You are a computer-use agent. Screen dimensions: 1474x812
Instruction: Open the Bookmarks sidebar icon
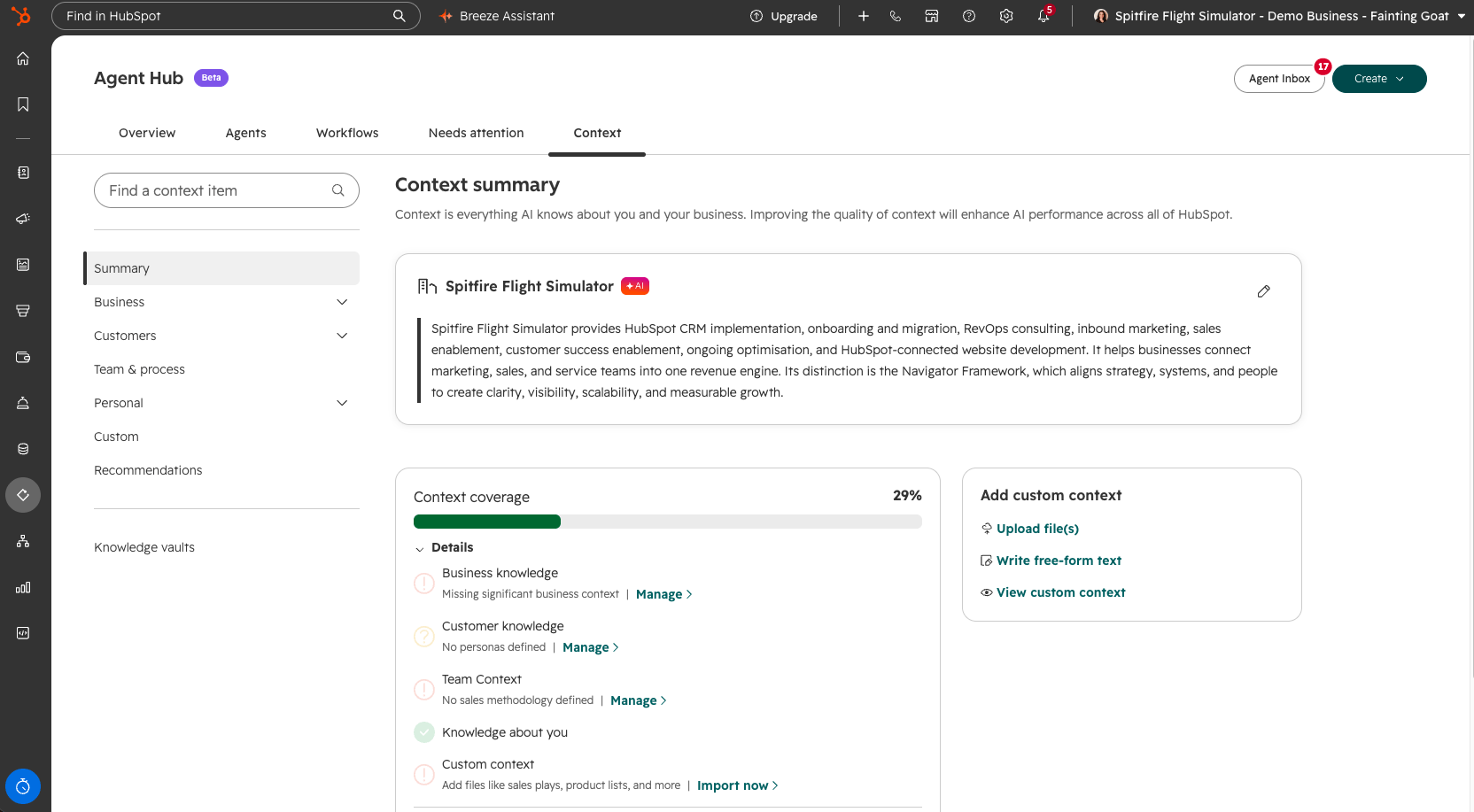(x=23, y=104)
